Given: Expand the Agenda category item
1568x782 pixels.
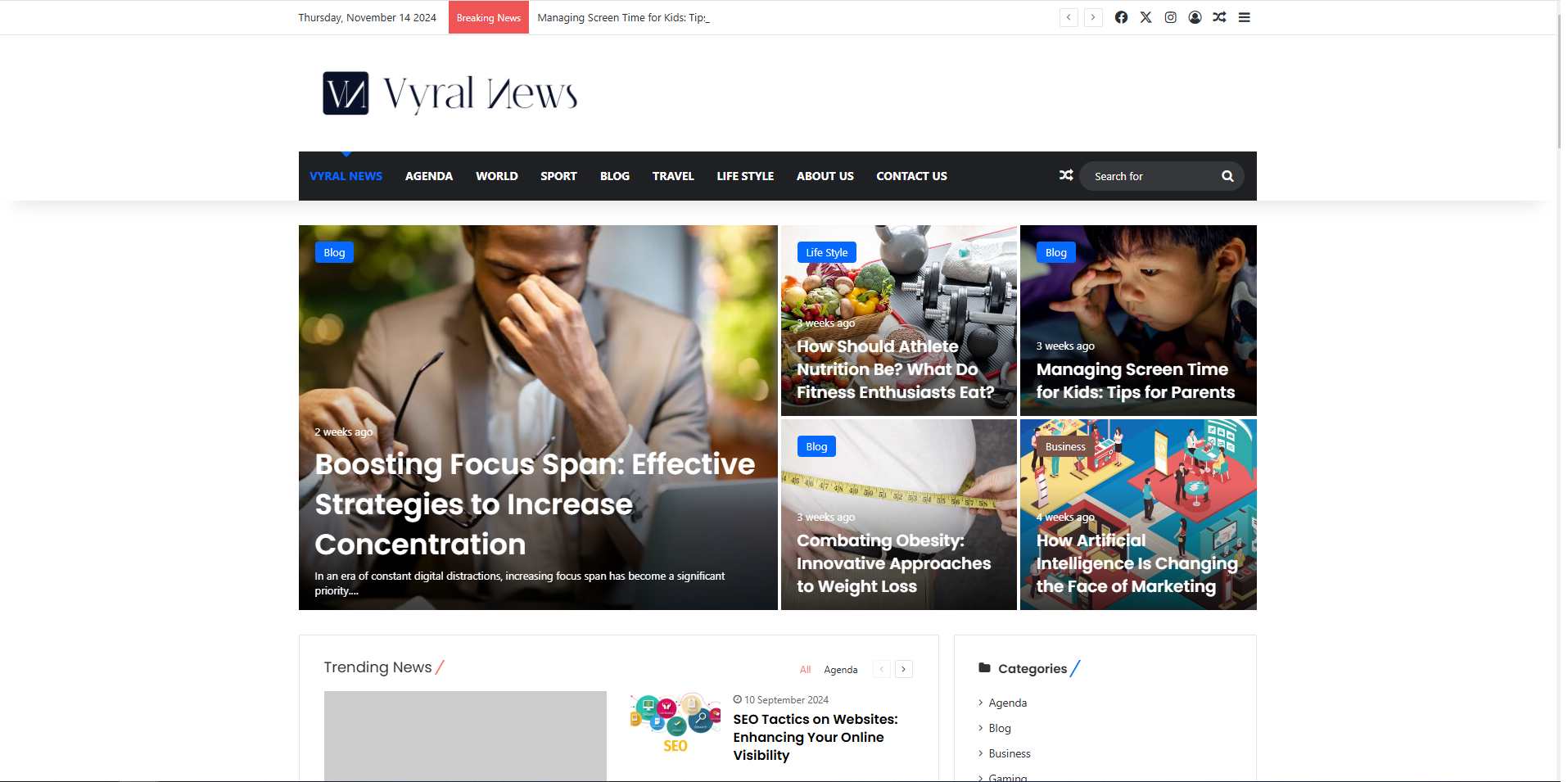Looking at the screenshot, I should point(1007,703).
